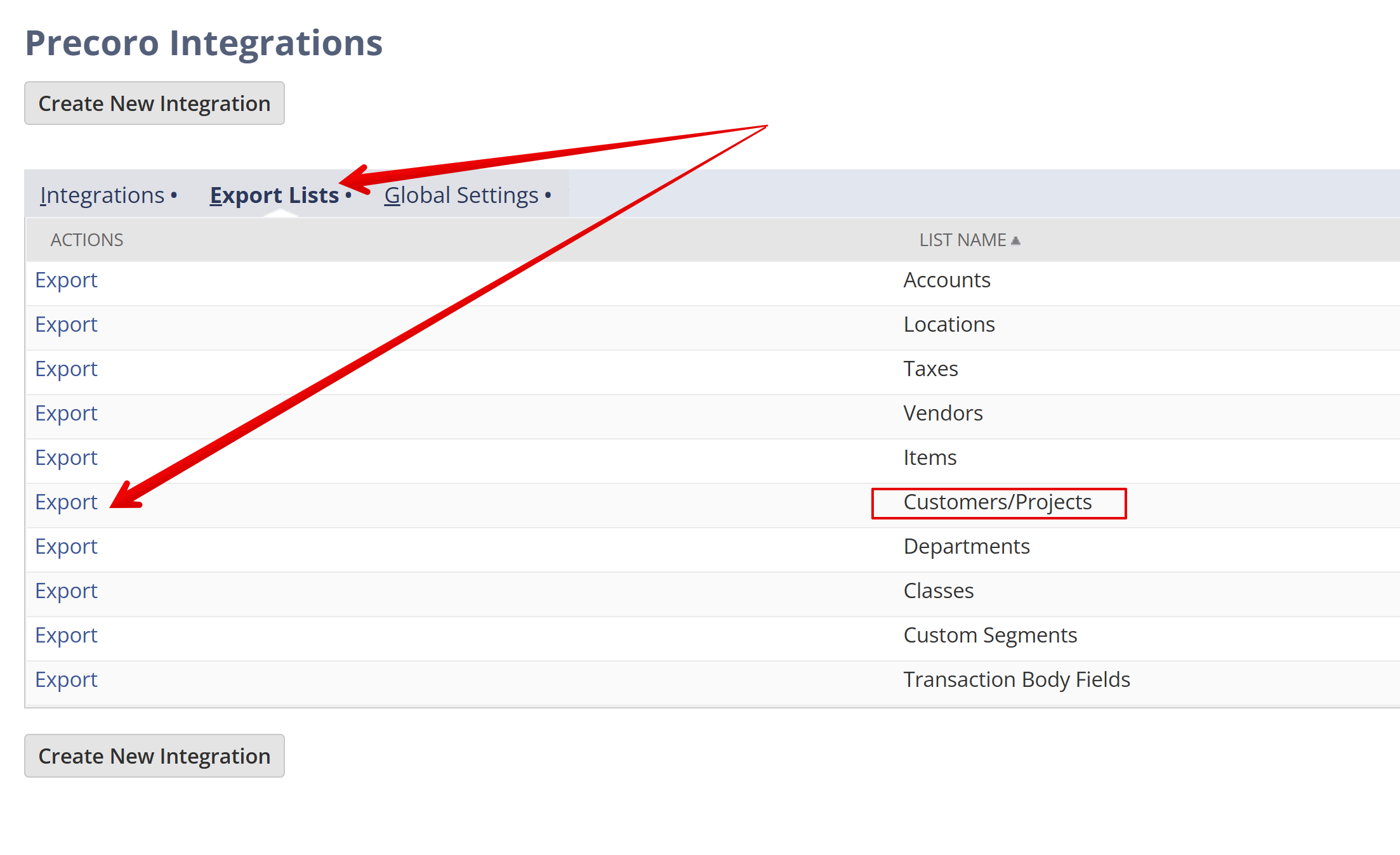The height and width of the screenshot is (855, 1400).
Task: Click the top Create New Integration button
Action: tap(154, 103)
